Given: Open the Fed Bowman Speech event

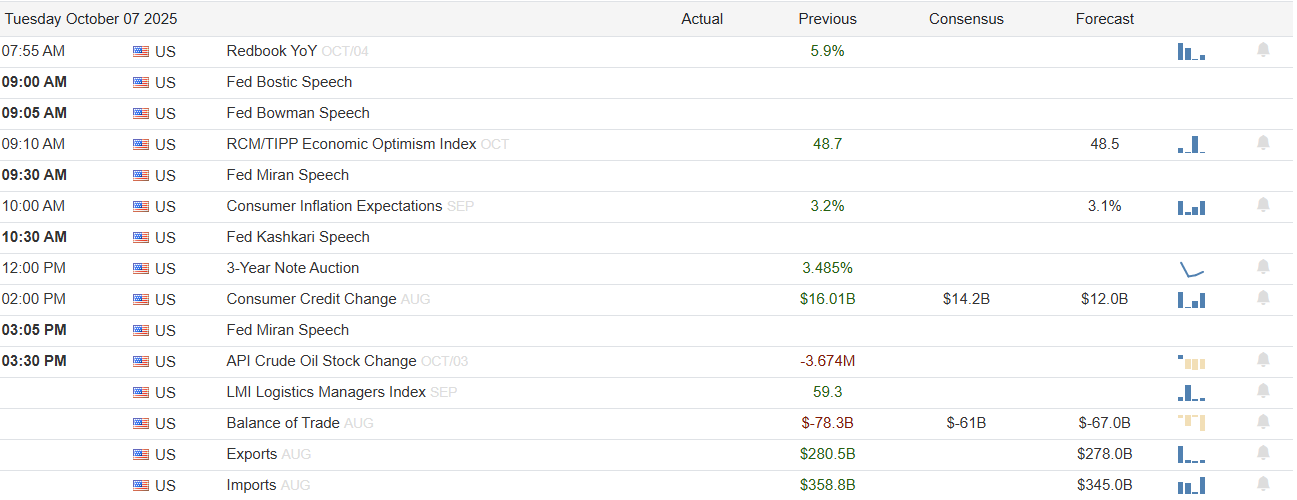Looking at the screenshot, I should coord(298,113).
